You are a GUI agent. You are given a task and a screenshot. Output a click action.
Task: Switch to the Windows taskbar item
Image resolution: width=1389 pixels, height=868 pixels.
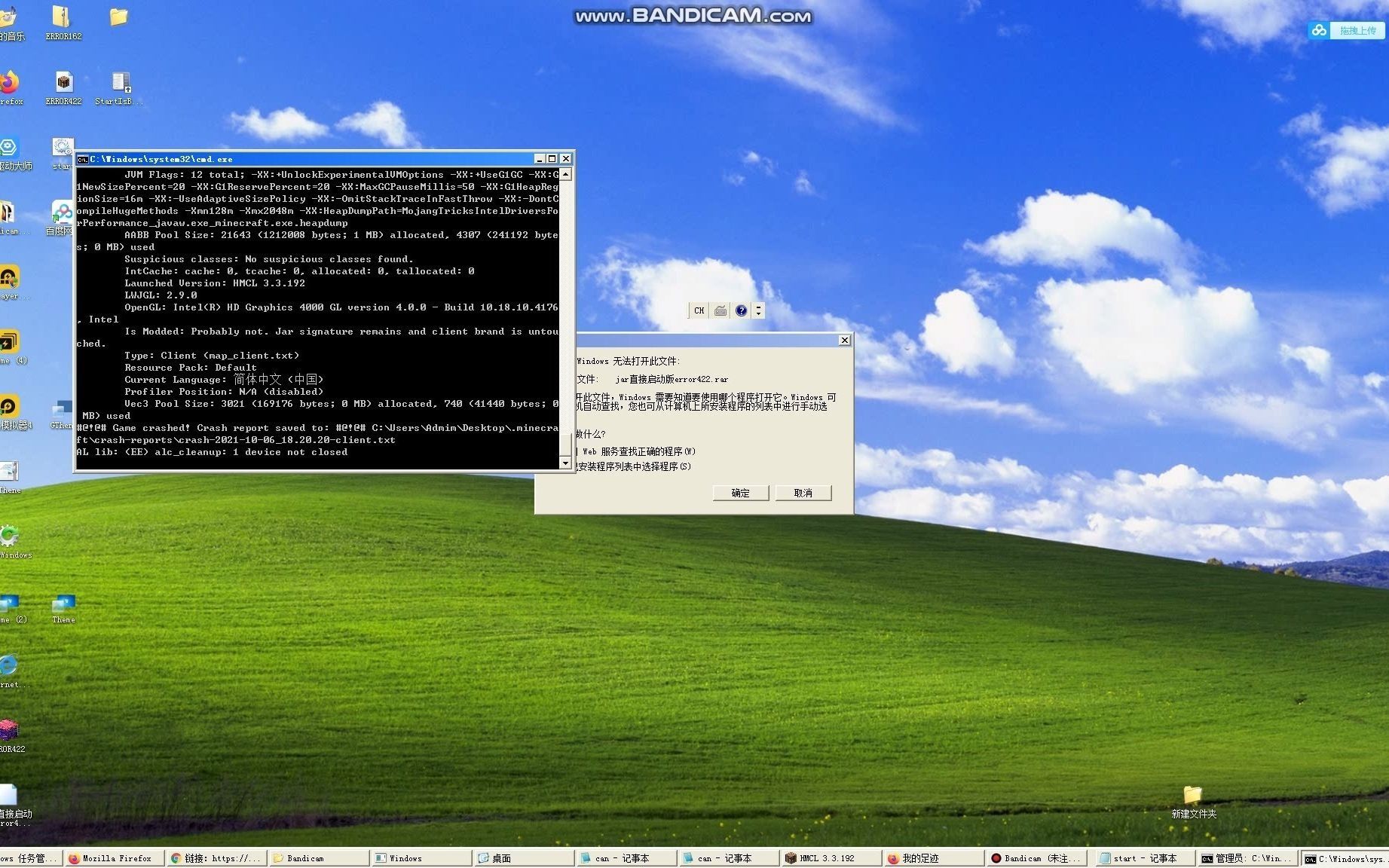point(422,858)
